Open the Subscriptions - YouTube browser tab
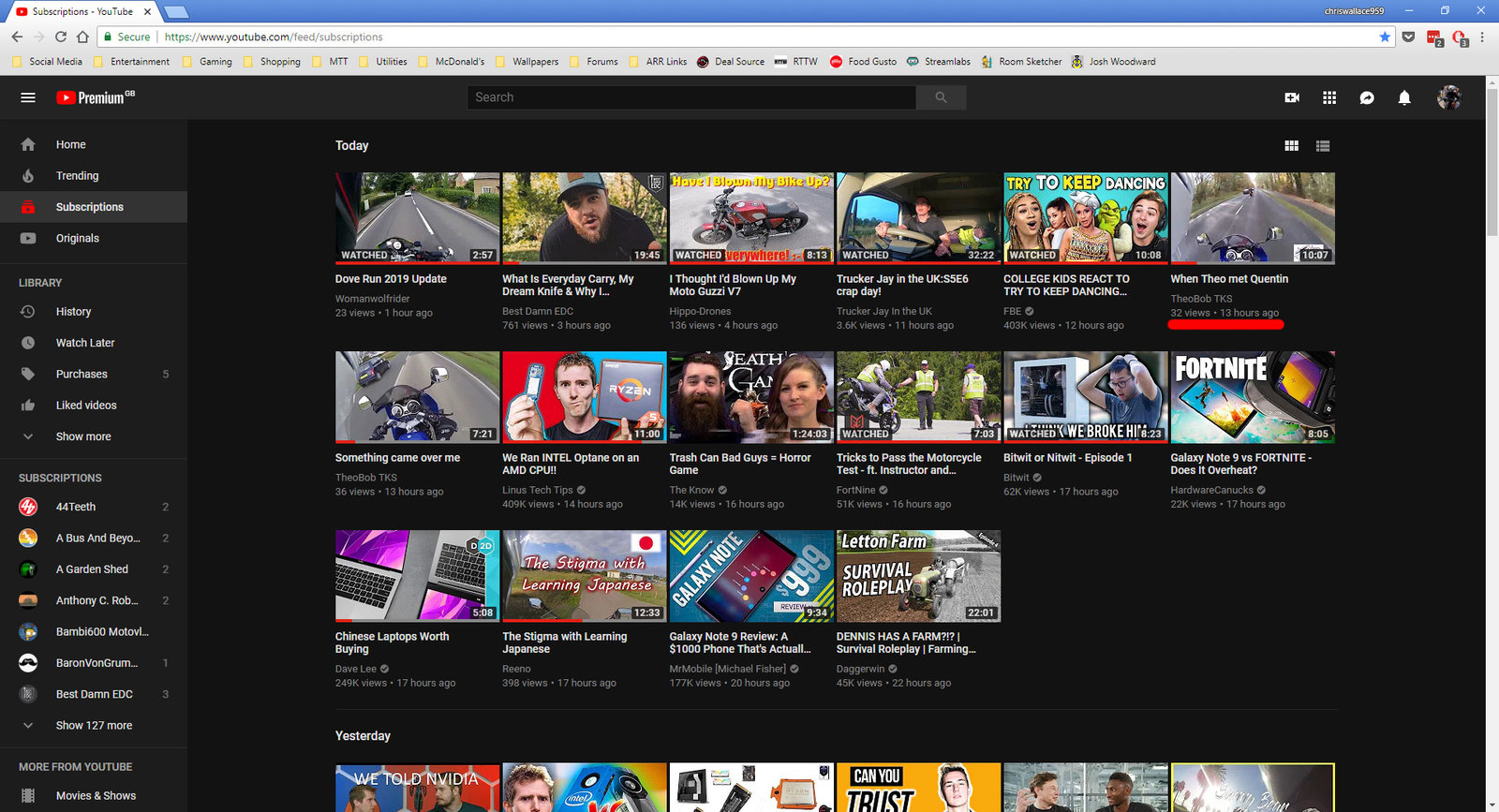 tap(82, 11)
